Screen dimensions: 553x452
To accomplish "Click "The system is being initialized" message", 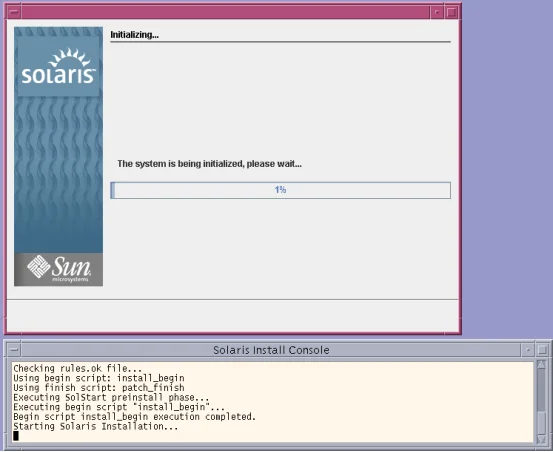I will pyautogui.click(x=209, y=164).
